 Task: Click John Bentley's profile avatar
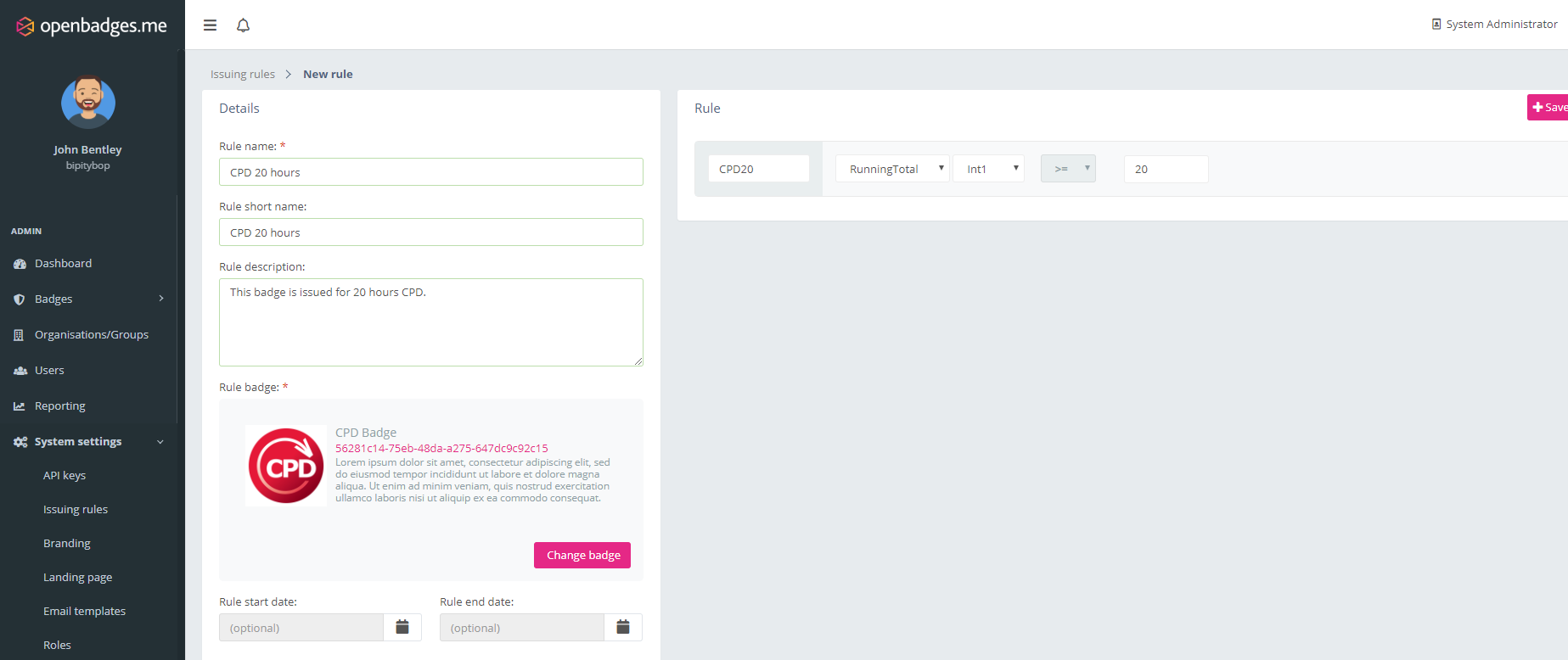pos(88,103)
